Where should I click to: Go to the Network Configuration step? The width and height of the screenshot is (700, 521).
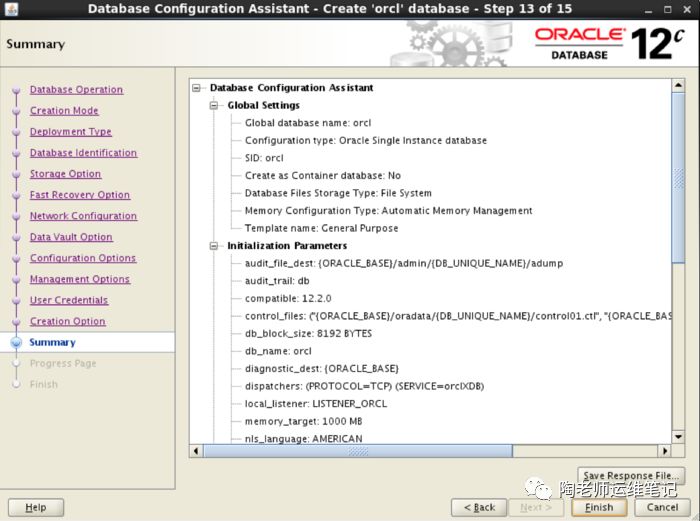[83, 216]
